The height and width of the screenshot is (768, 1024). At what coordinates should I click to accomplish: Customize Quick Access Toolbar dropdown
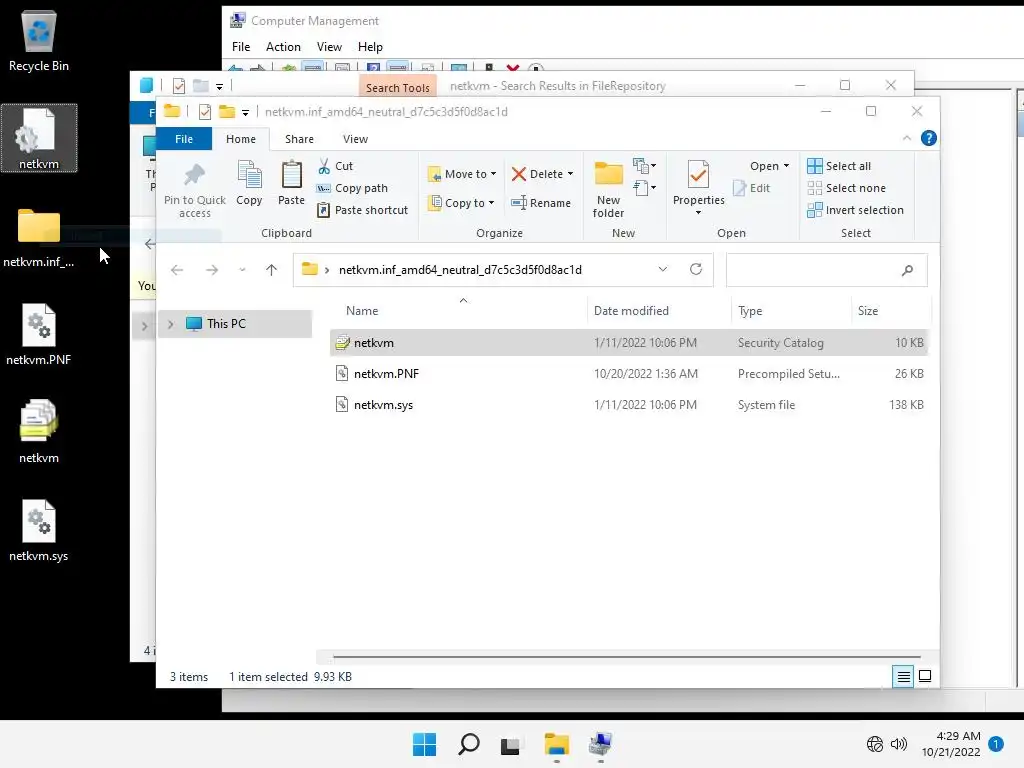[x=245, y=112]
